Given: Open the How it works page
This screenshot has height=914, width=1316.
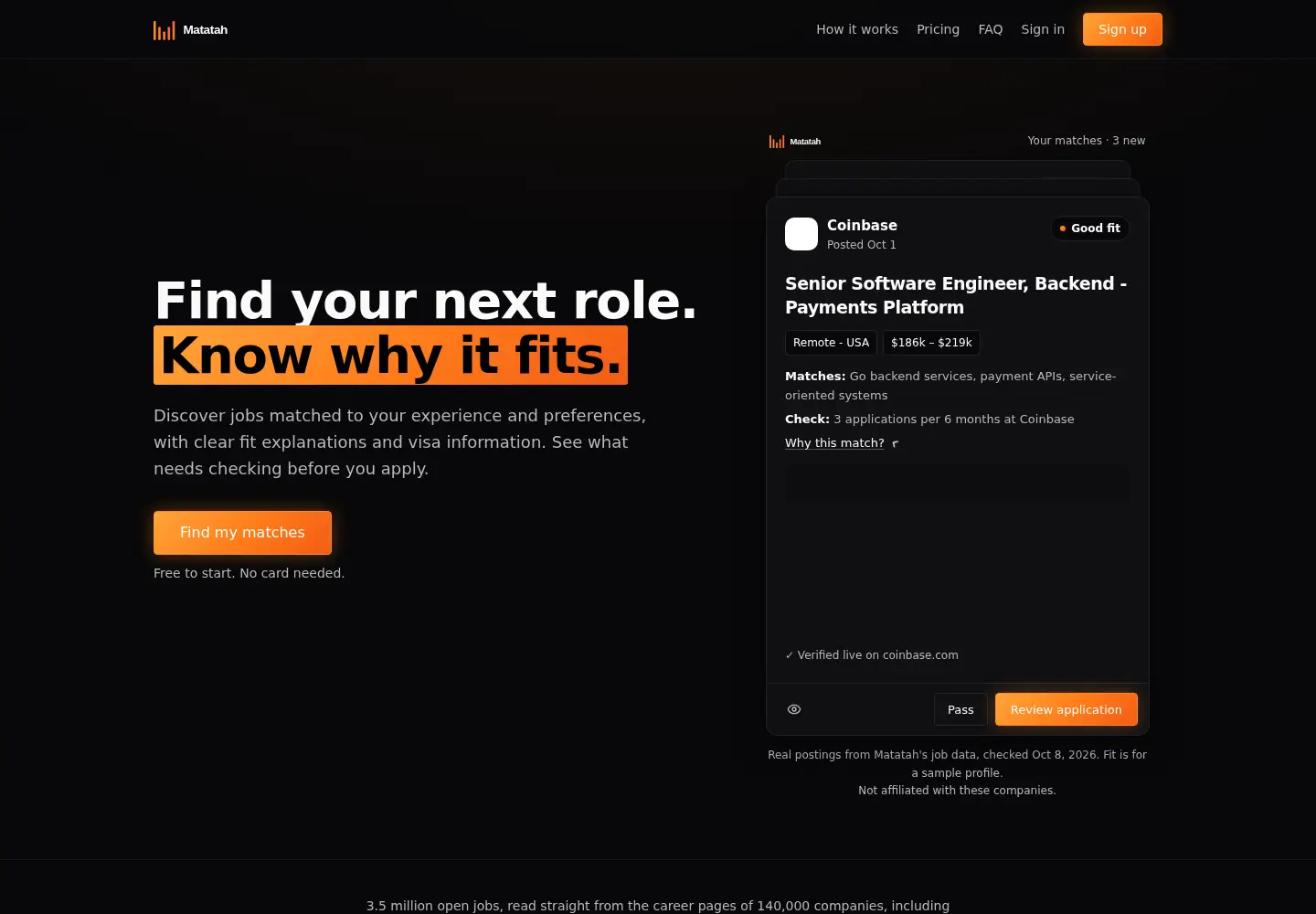Looking at the screenshot, I should [x=857, y=29].
